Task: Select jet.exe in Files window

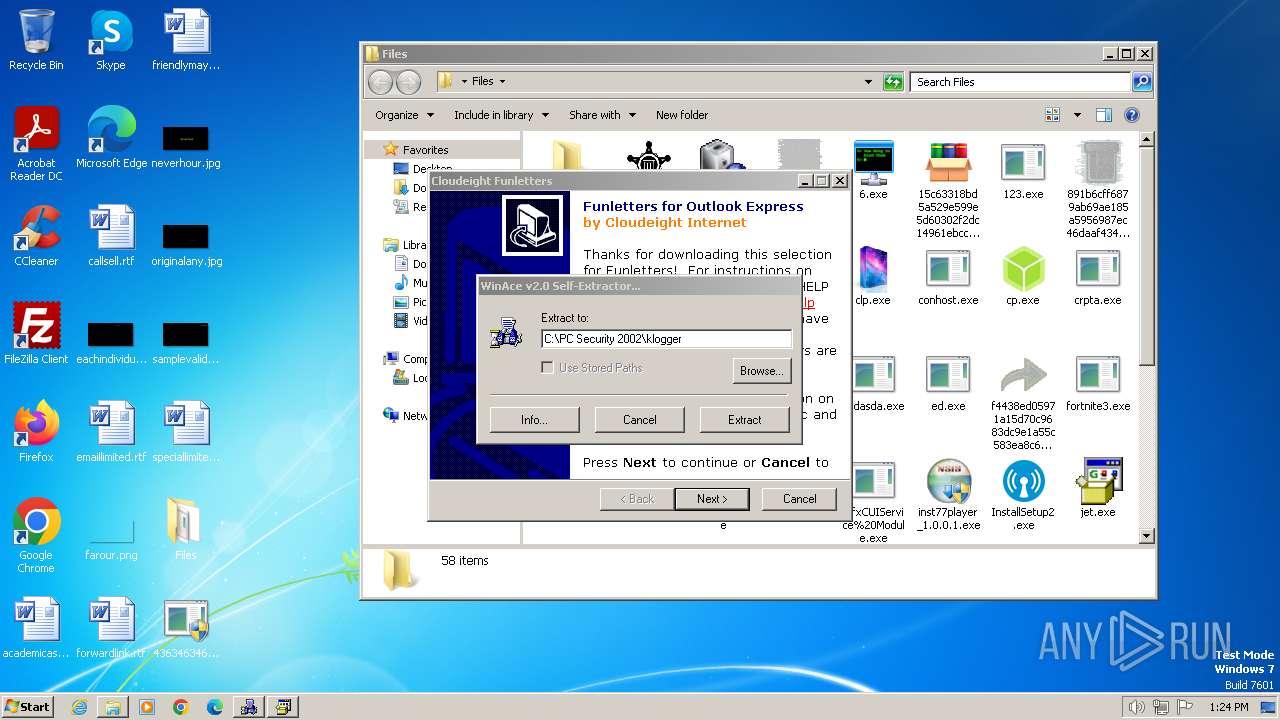Action: tap(1098, 488)
